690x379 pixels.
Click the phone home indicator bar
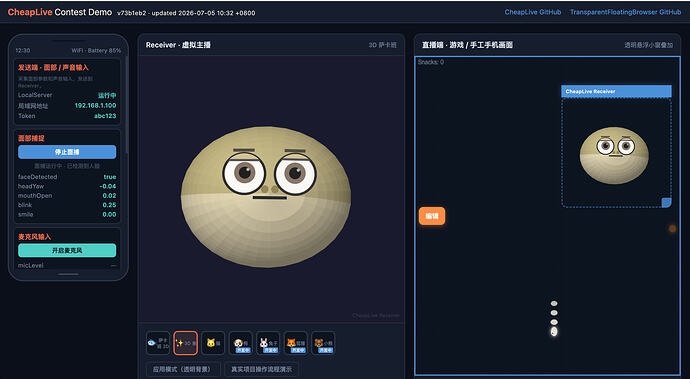(68, 274)
